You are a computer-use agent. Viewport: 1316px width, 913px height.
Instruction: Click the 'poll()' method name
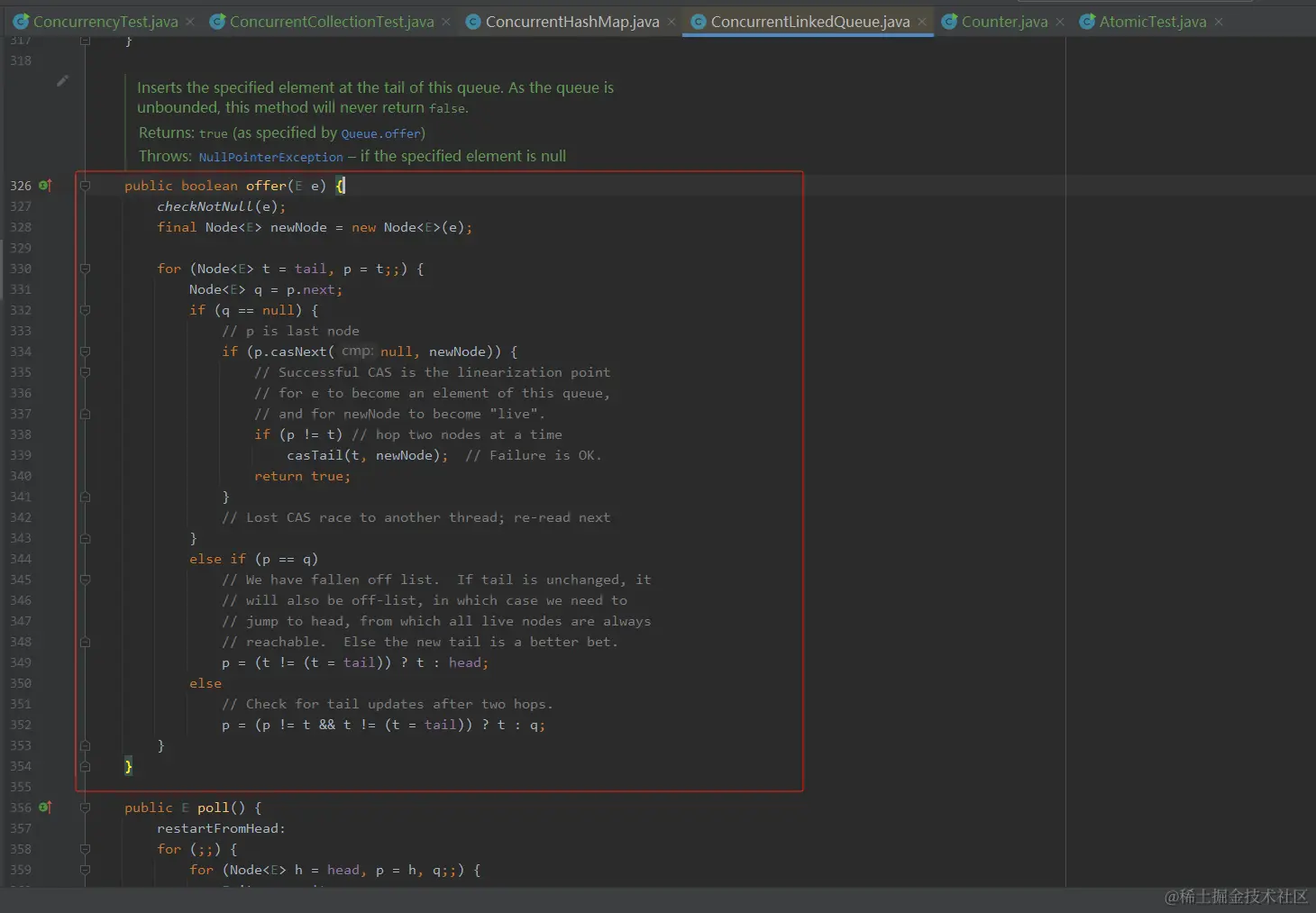click(221, 808)
